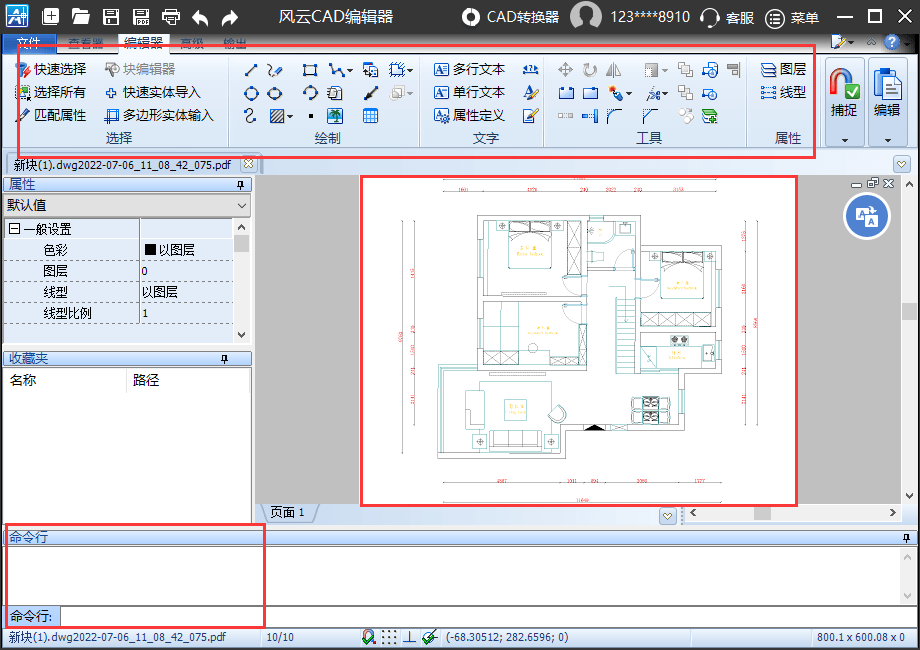Click the canvas horizontal scrollbar thumb
The image size is (920, 650).
[762, 513]
